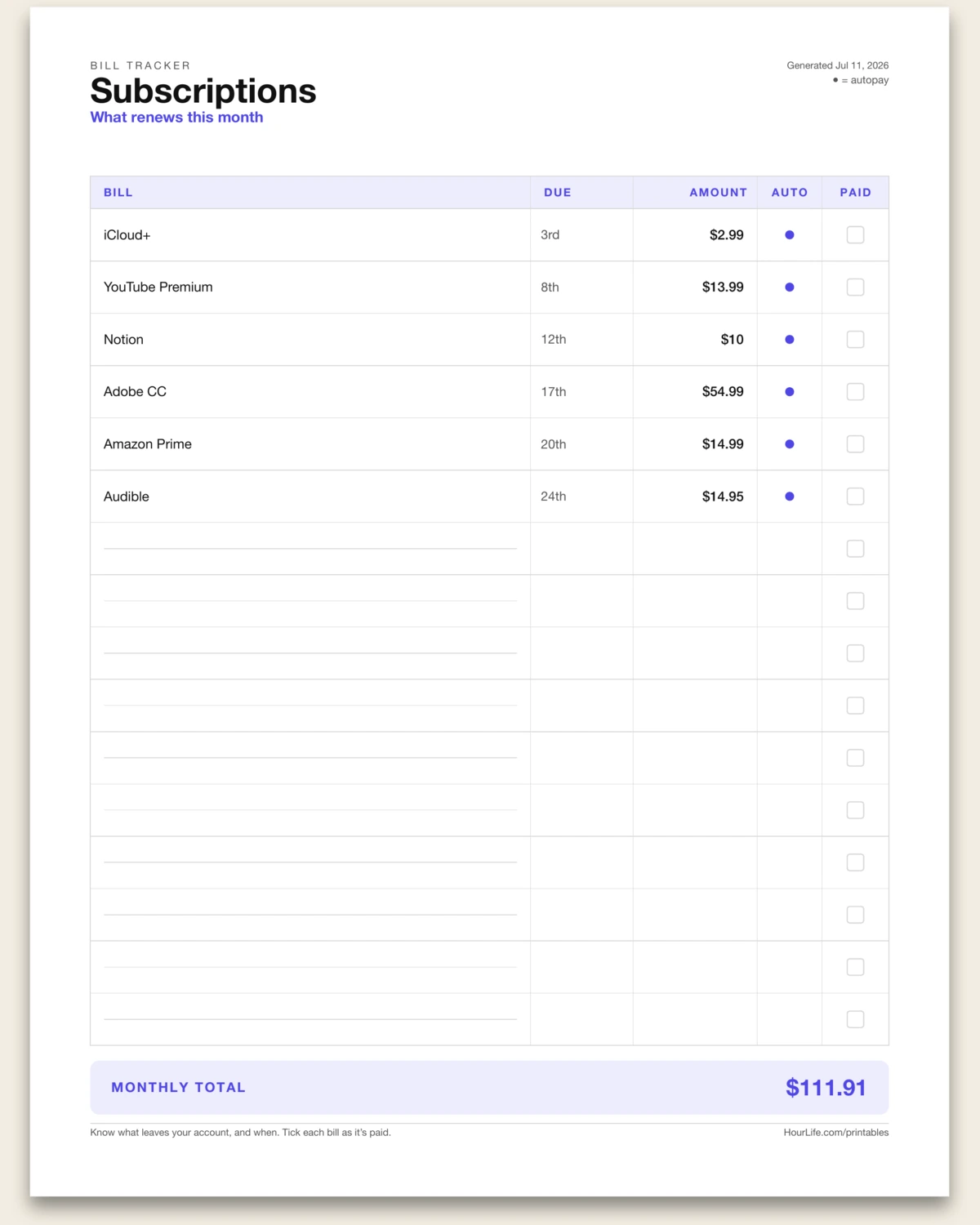The height and width of the screenshot is (1225, 980).
Task: Select the iCloud+ bill name
Action: pos(127,235)
